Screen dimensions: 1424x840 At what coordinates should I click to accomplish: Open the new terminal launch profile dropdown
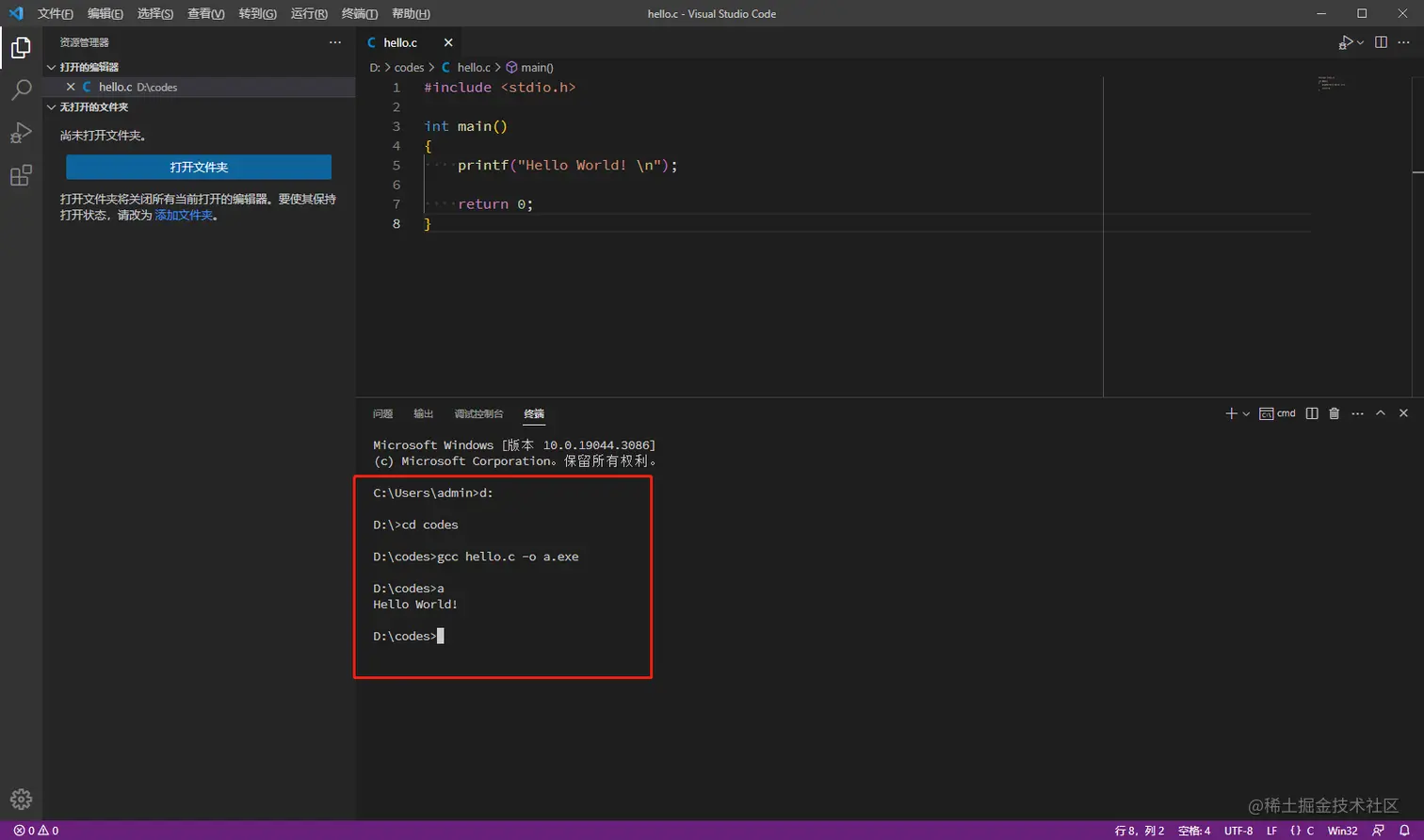coord(1246,413)
